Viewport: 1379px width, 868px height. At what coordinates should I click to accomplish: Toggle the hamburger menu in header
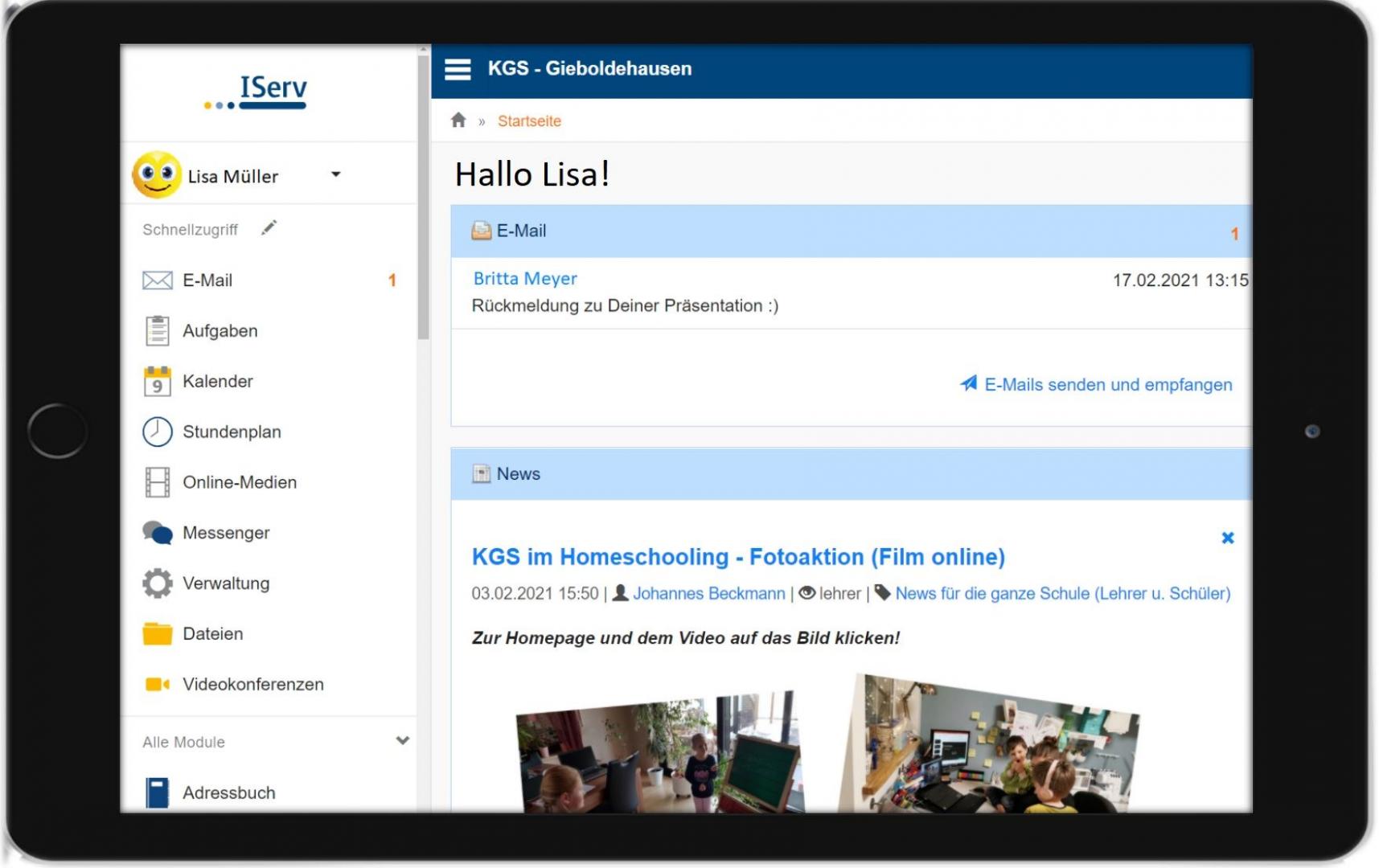click(x=458, y=69)
